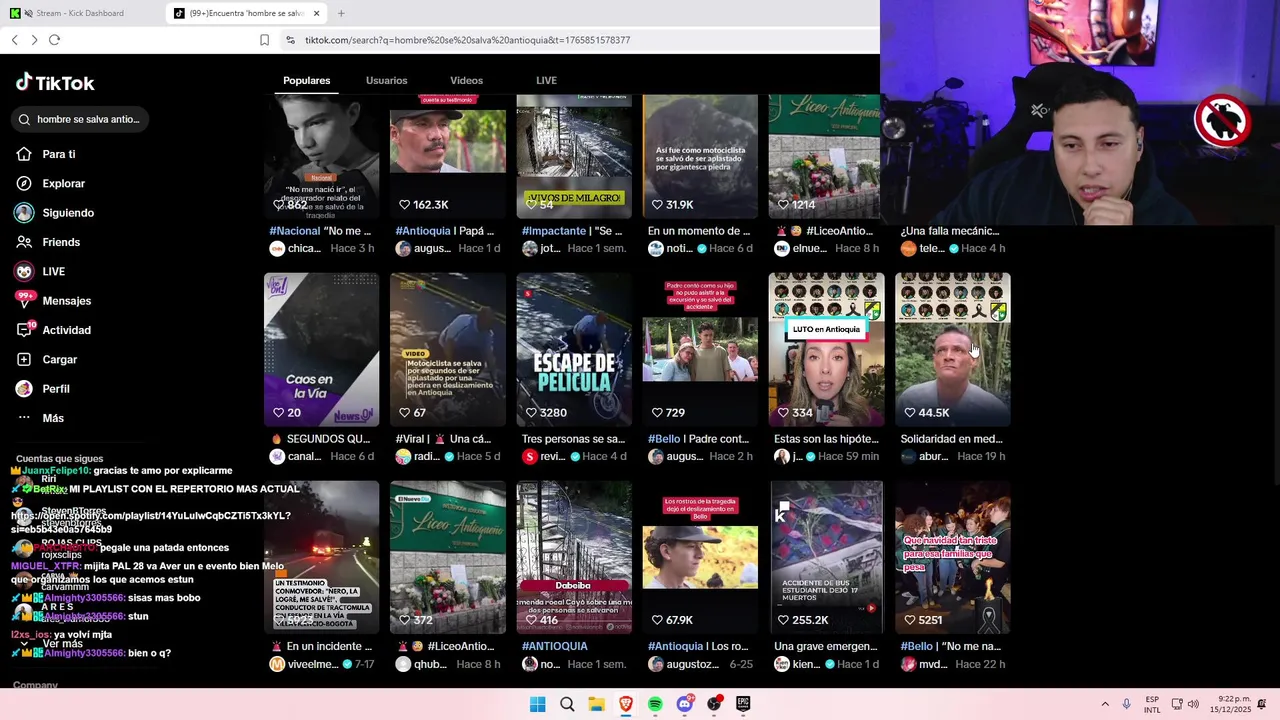
Task: Click #Viral hashtag caption
Action: [x=410, y=439]
